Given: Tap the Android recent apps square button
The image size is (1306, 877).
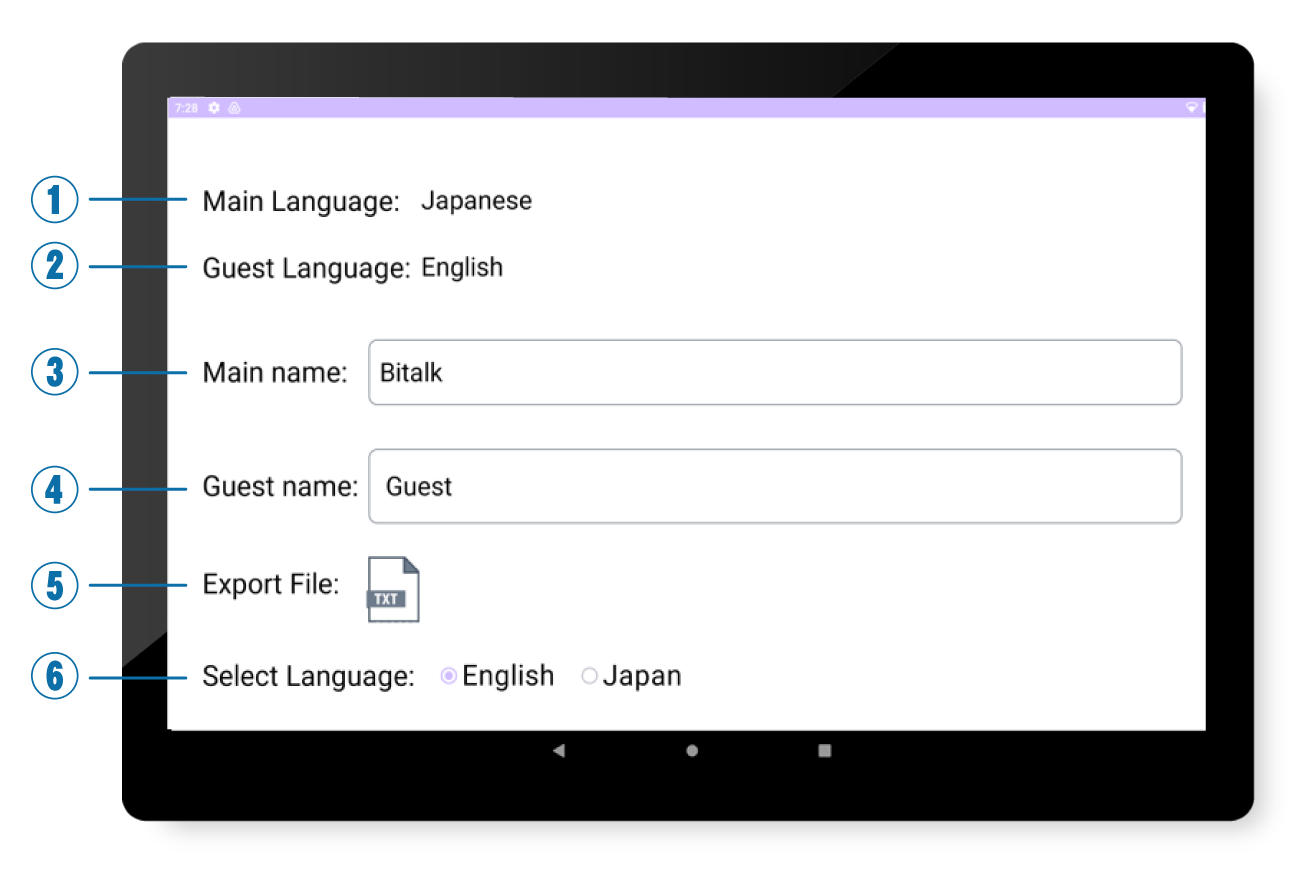Looking at the screenshot, I should tap(825, 750).
